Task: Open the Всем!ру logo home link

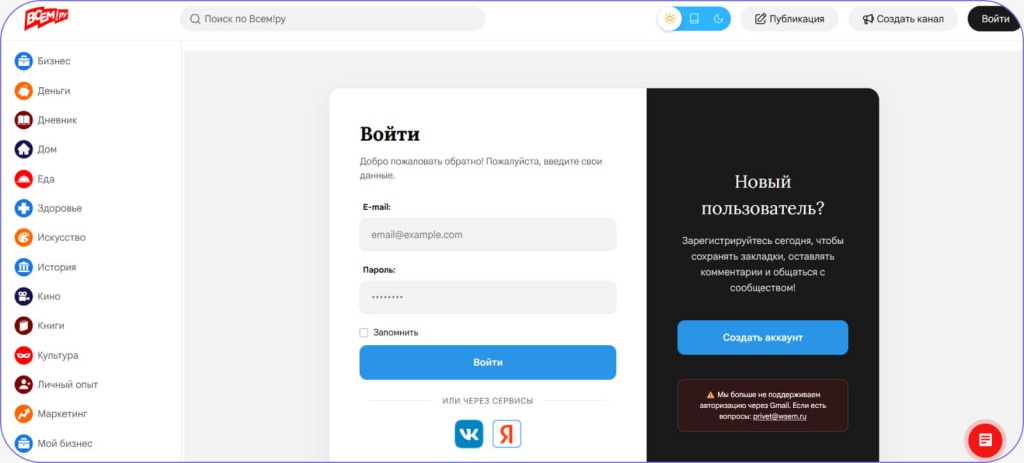Action: coord(46,18)
